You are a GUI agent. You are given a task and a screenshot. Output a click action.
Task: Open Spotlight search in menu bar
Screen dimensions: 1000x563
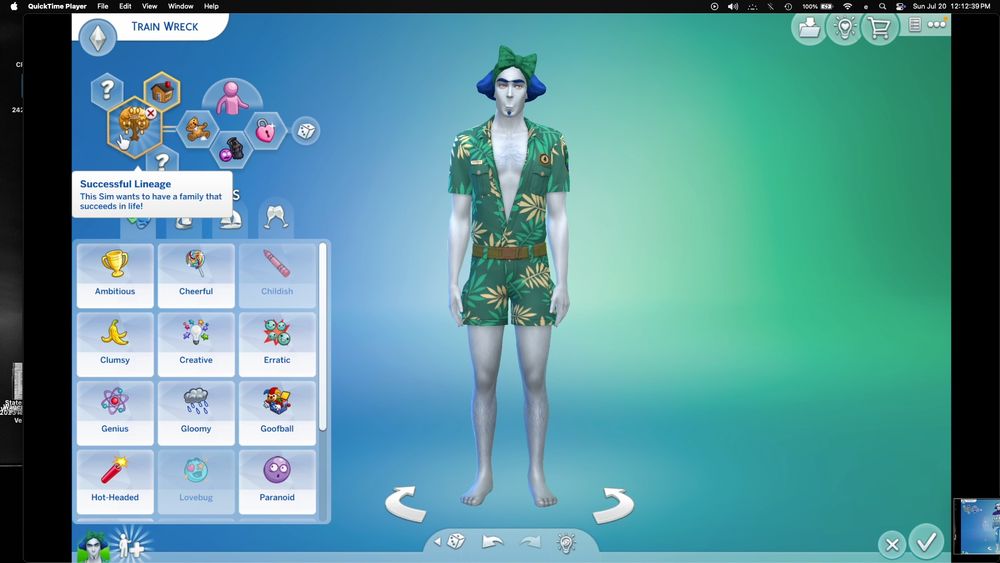pyautogui.click(x=882, y=6)
